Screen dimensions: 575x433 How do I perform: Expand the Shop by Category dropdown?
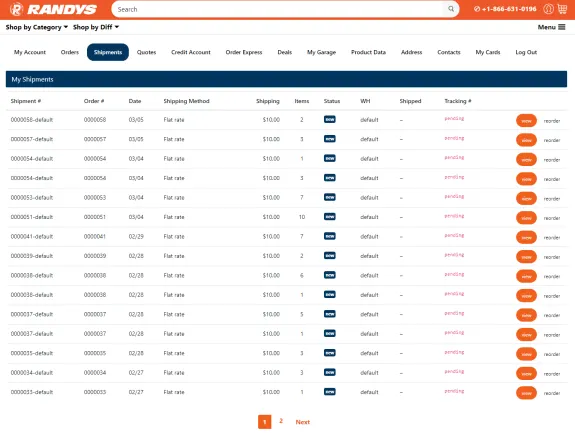(x=37, y=27)
